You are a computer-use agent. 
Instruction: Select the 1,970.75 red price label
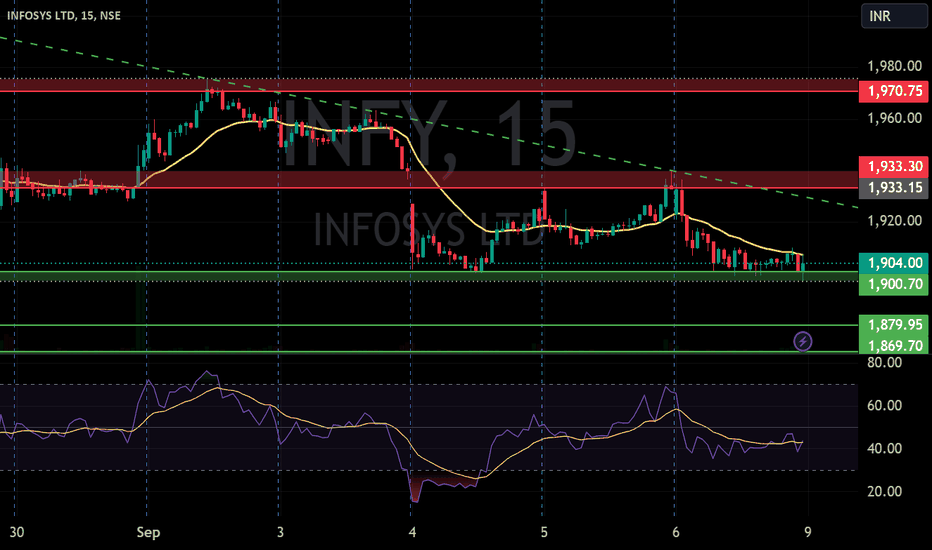point(893,91)
